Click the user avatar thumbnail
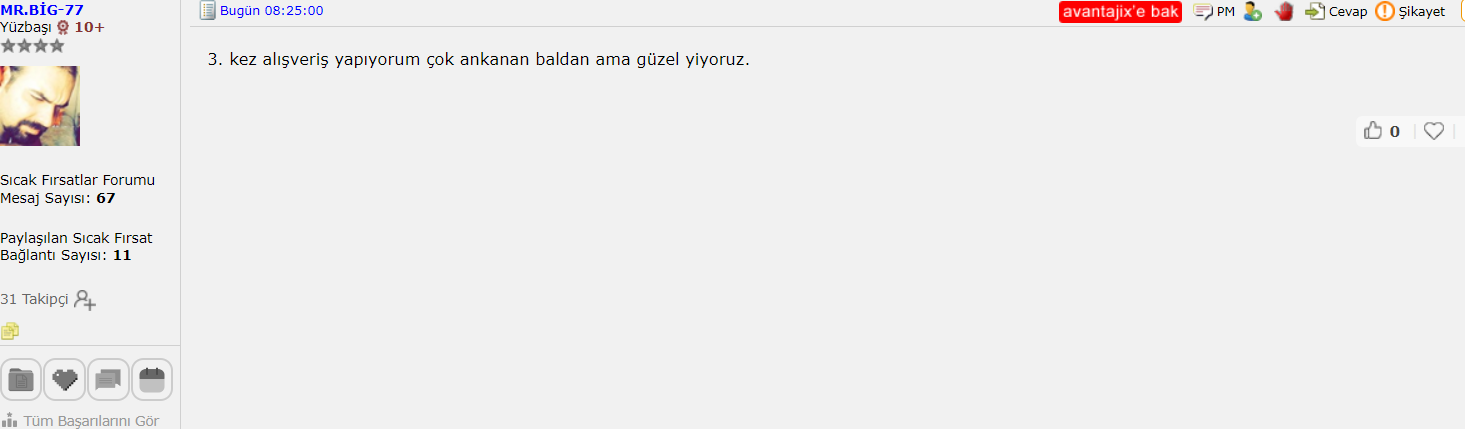The width and height of the screenshot is (1465, 429). tap(40, 106)
